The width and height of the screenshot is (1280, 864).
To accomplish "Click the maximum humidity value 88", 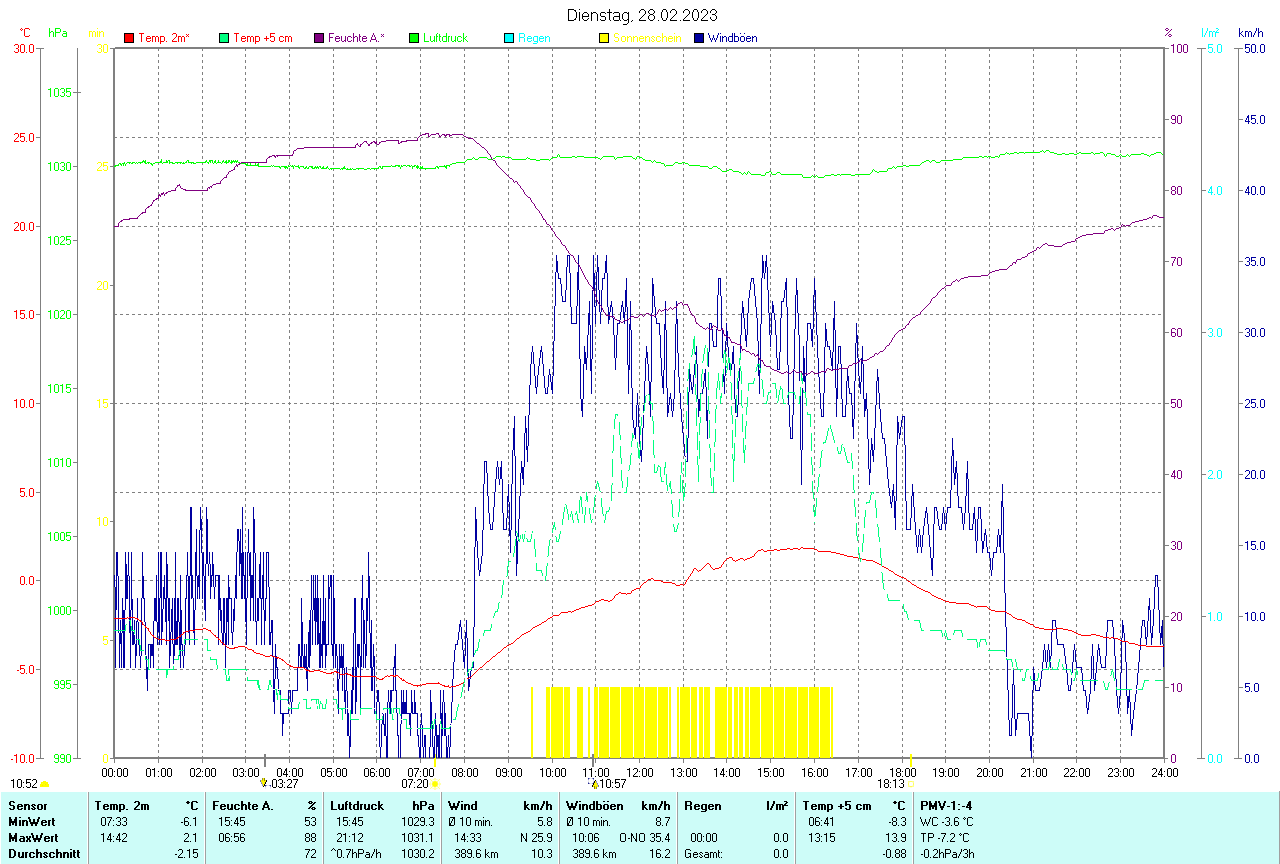I will coord(310,837).
